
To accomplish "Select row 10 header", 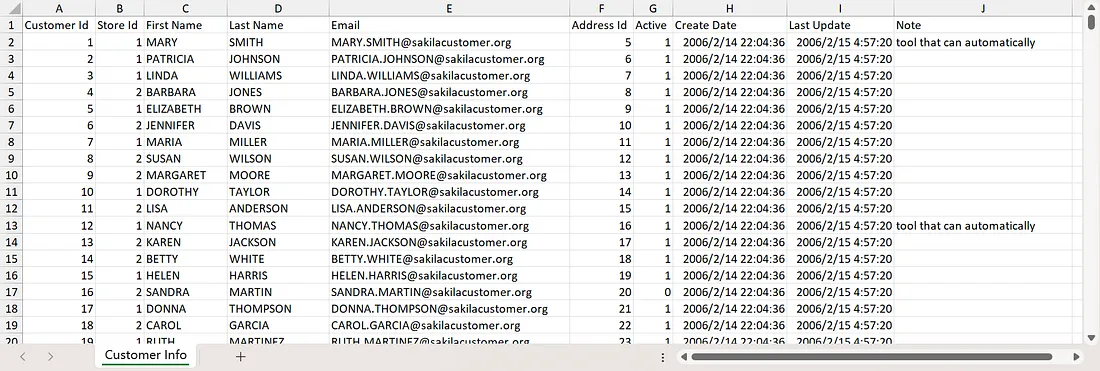I will 11,175.
